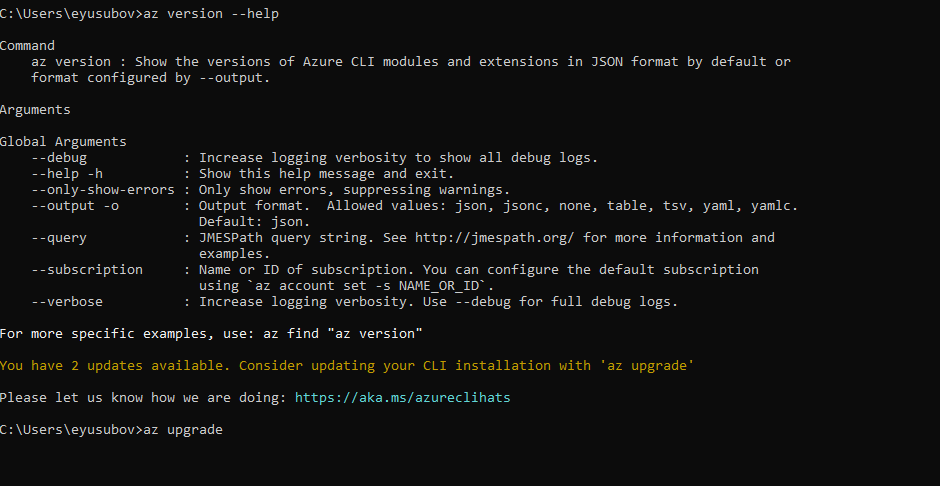
Task: Select the --query argument text
Action: 59,238
